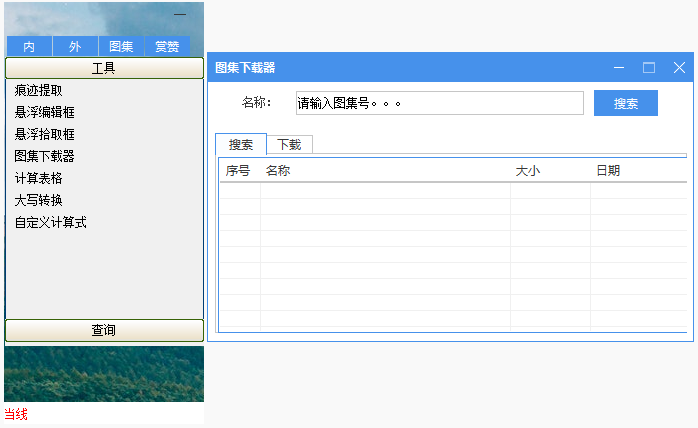The width and height of the screenshot is (698, 428).
Task: Select 痕迹提取 tool
Action: click(38, 90)
